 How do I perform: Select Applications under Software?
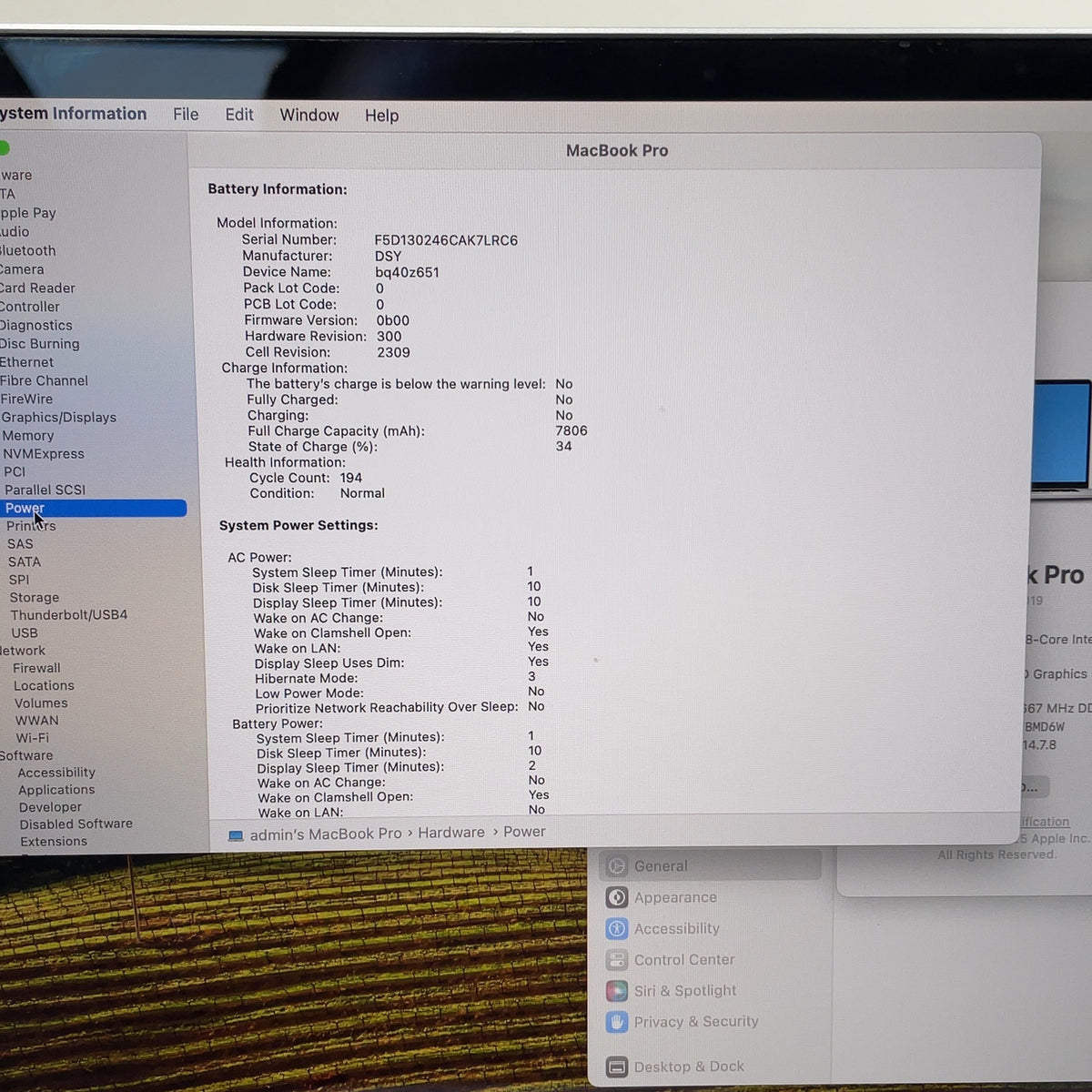click(56, 790)
